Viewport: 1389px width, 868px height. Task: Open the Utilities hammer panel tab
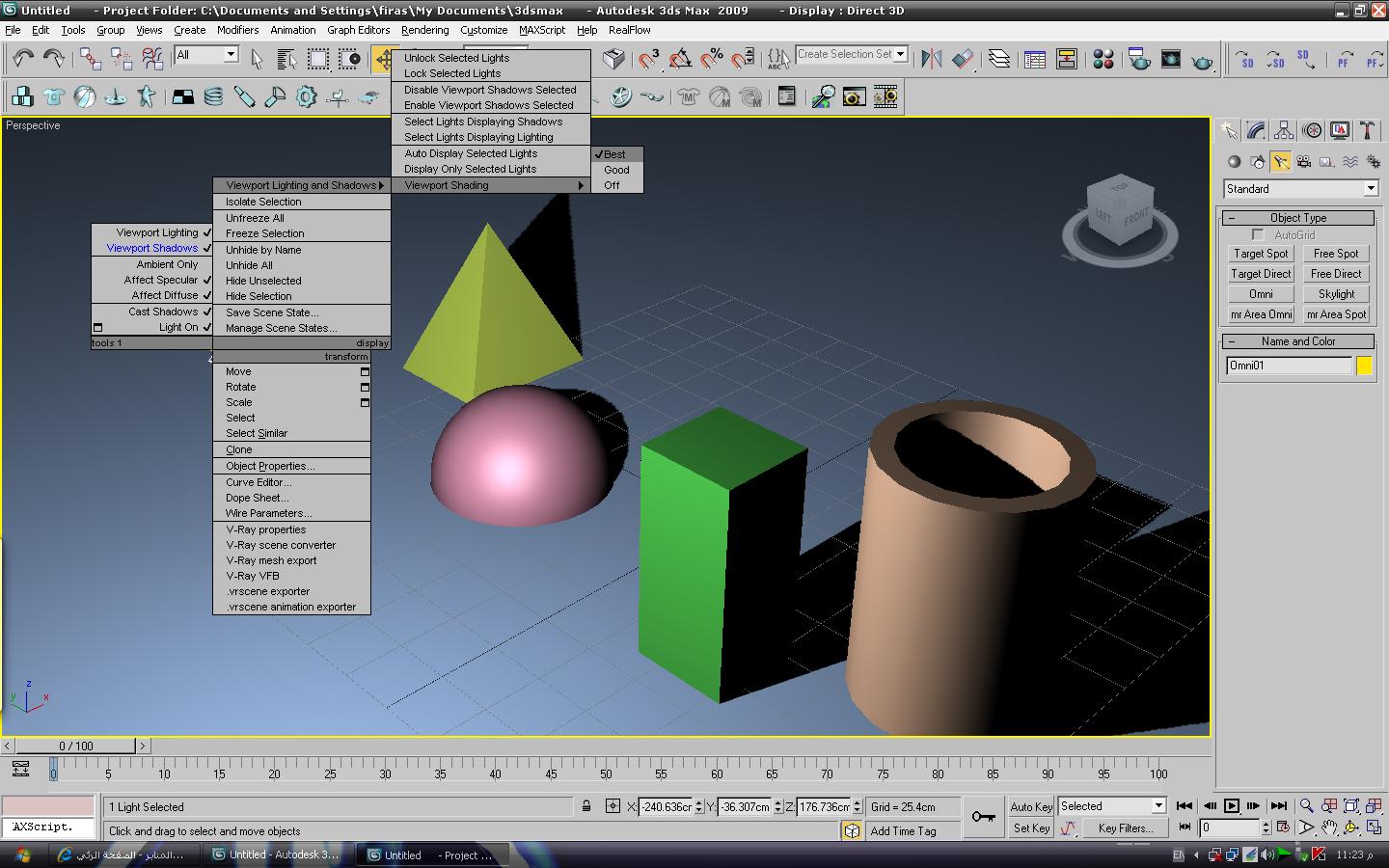(x=1368, y=130)
